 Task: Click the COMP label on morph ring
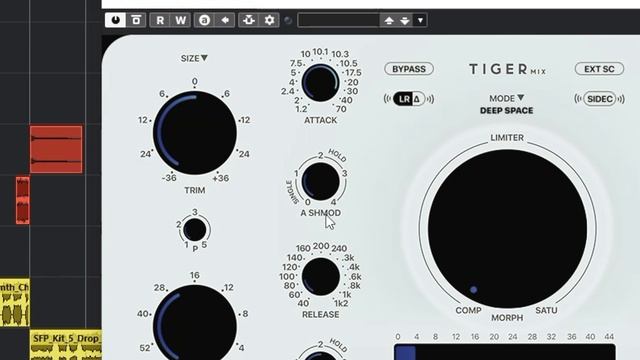coord(468,311)
